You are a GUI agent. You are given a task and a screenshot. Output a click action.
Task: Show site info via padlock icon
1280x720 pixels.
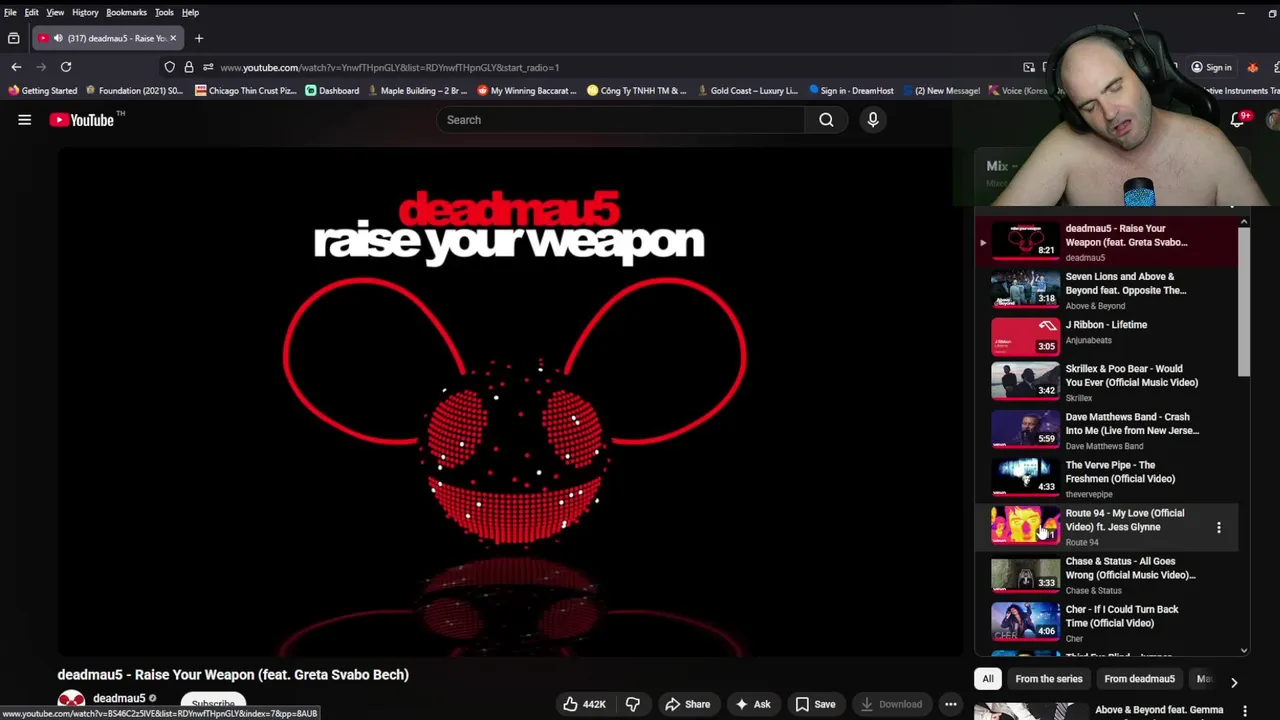click(188, 67)
